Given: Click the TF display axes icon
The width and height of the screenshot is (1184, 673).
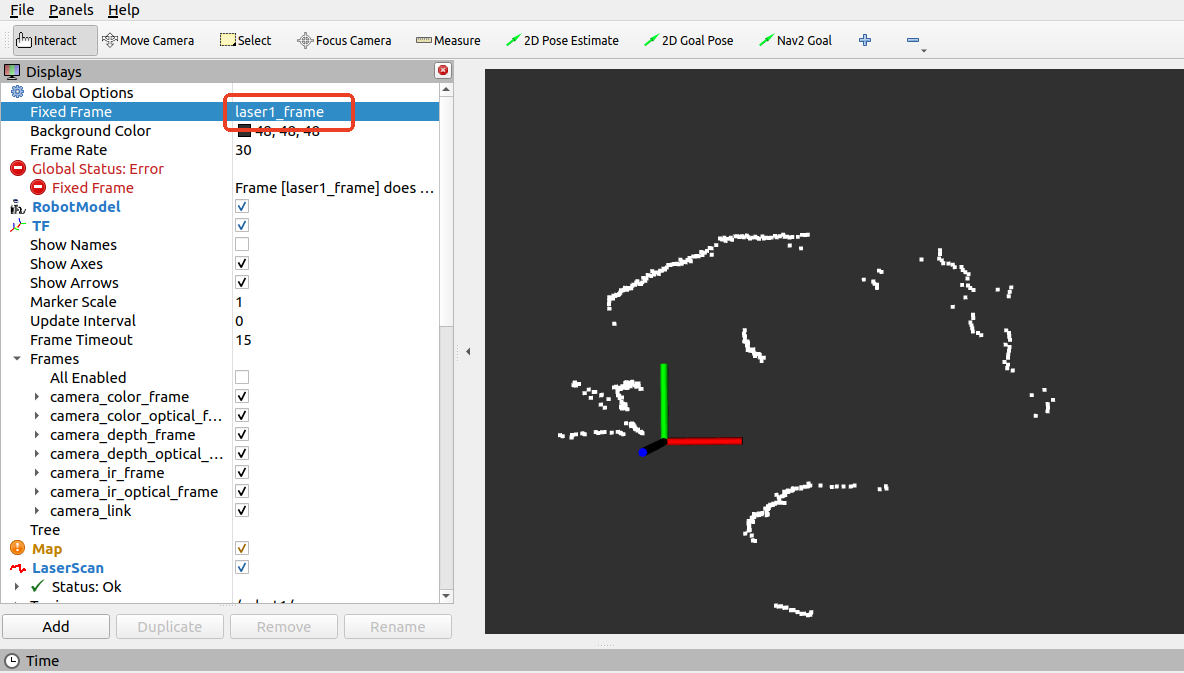Looking at the screenshot, I should [17, 226].
